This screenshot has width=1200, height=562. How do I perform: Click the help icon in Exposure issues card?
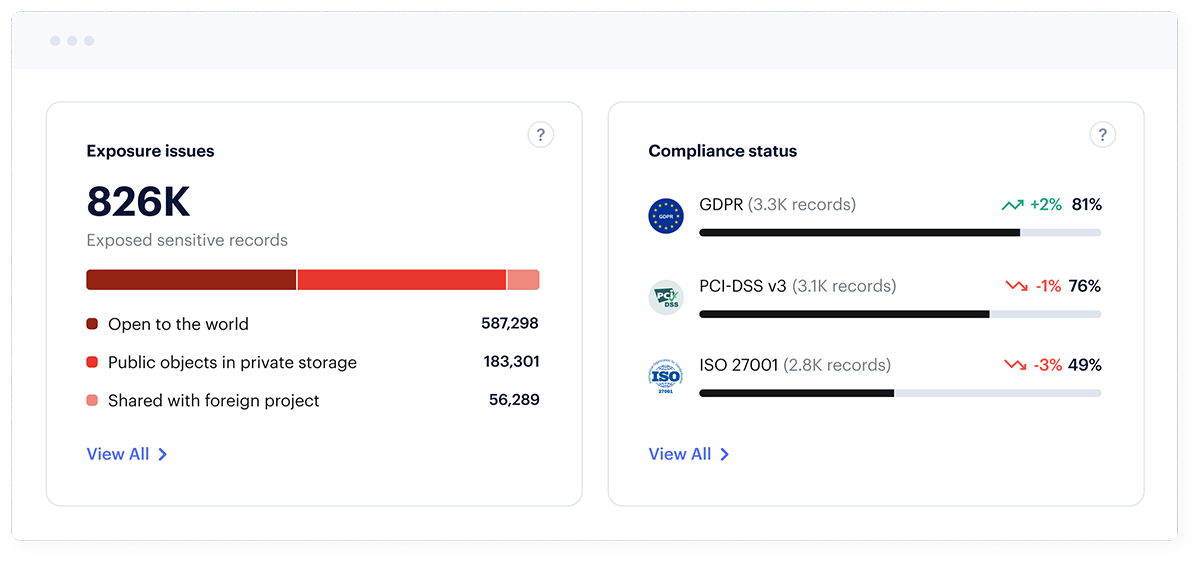coord(540,135)
